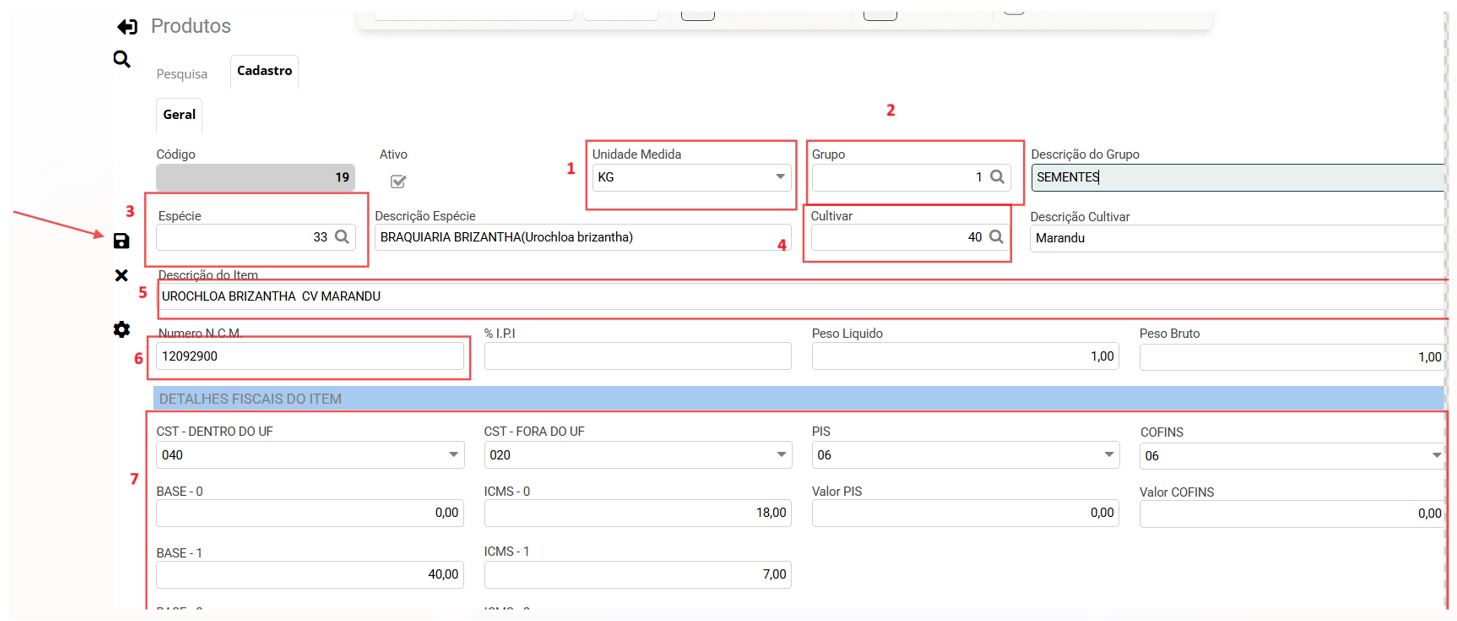This screenshot has height=621, width=1457.
Task: Click lookup magnifier in Grupo field
Action: click(996, 177)
